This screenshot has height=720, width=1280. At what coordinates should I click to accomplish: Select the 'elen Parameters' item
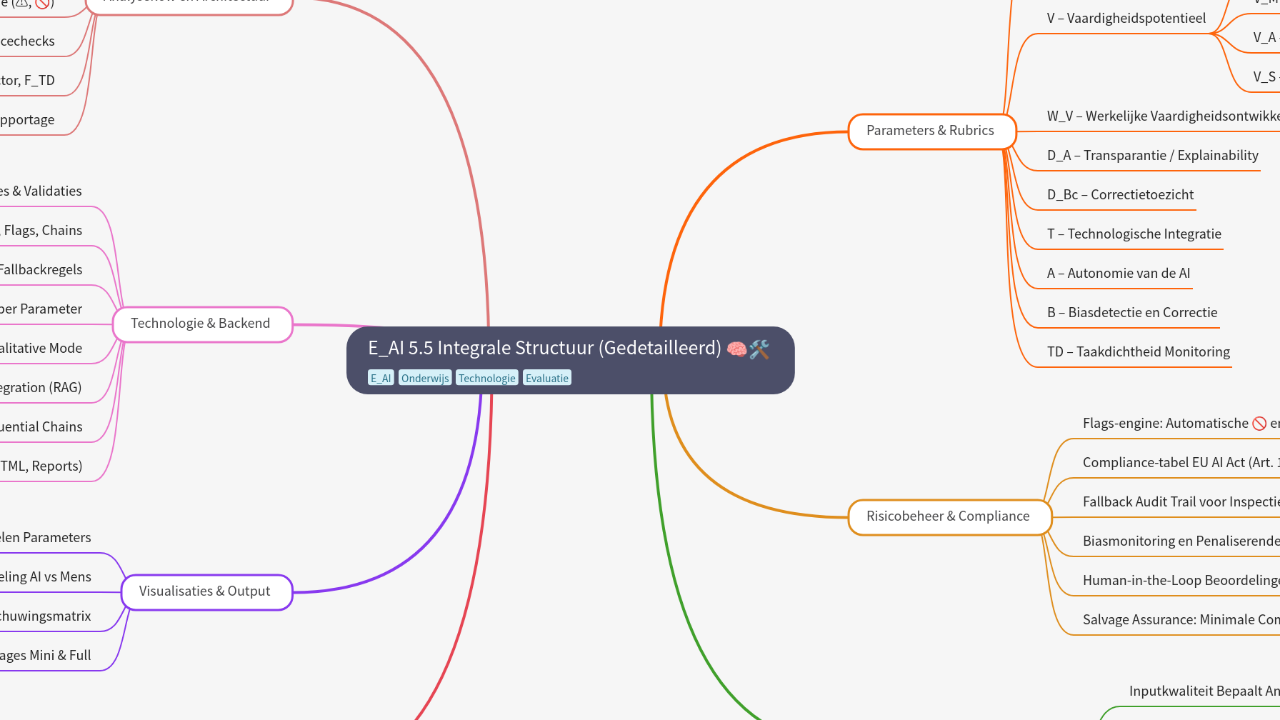coord(46,538)
